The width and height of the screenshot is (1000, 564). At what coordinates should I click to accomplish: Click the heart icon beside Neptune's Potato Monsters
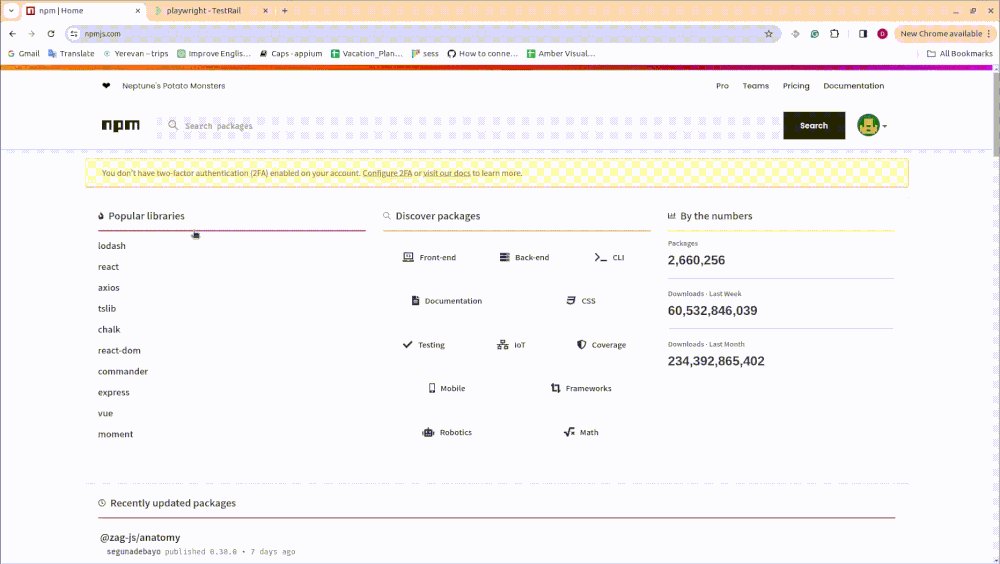click(106, 86)
